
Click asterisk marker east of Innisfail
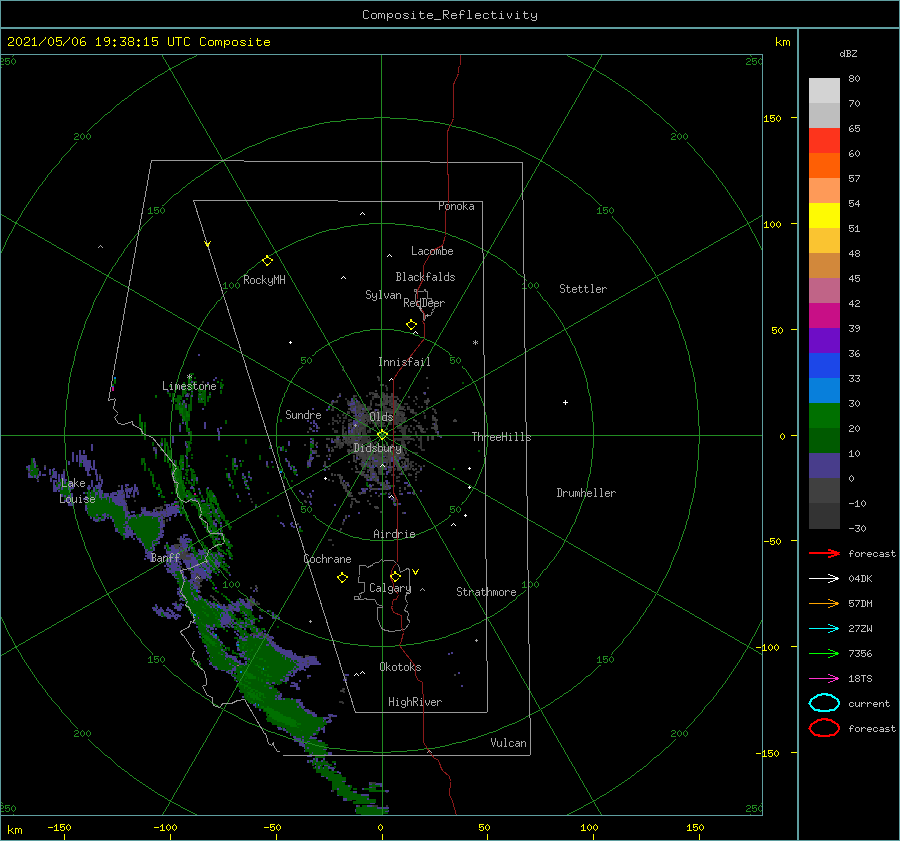click(x=475, y=343)
